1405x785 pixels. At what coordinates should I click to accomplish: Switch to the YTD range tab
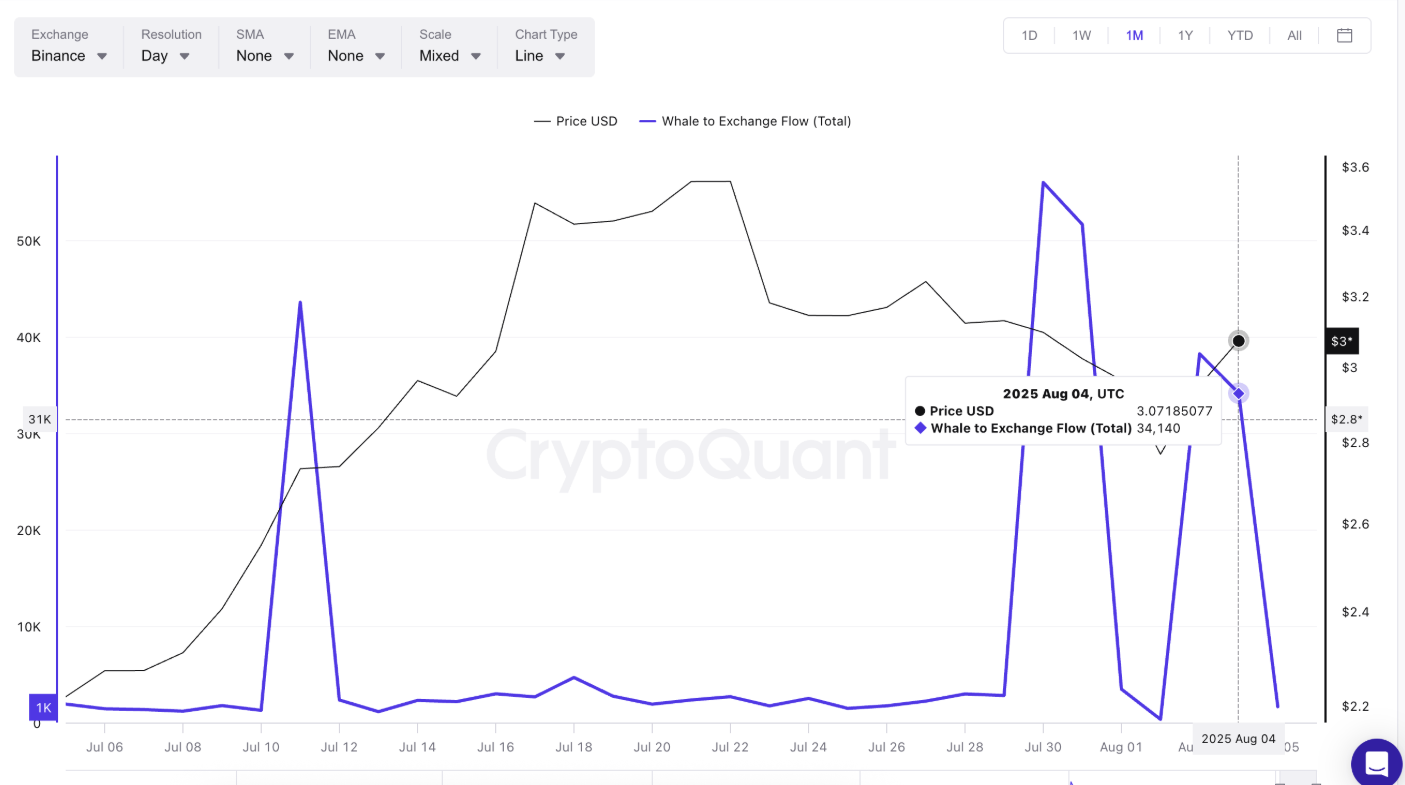1240,36
